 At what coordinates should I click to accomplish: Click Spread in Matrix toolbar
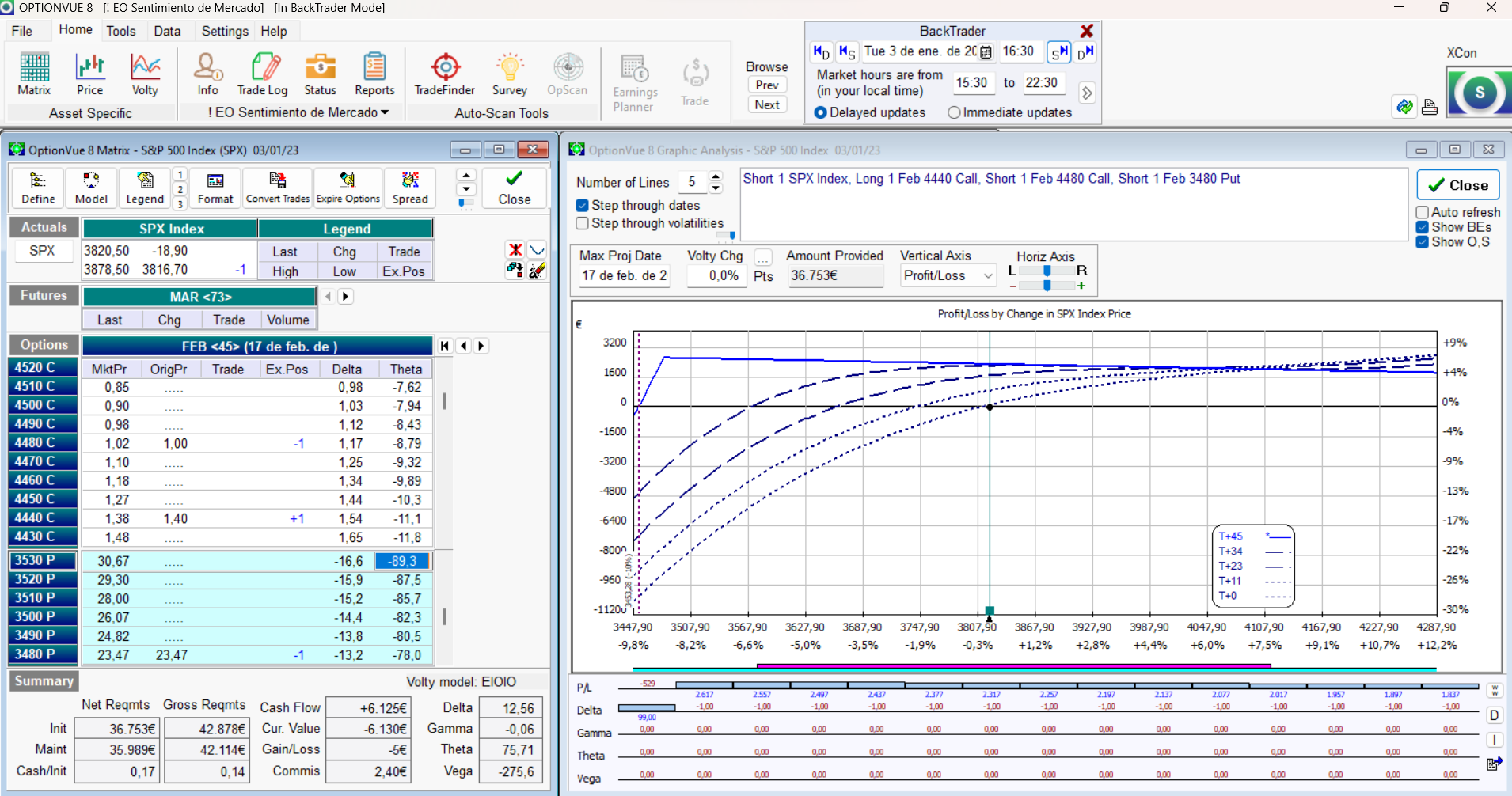[x=410, y=188]
